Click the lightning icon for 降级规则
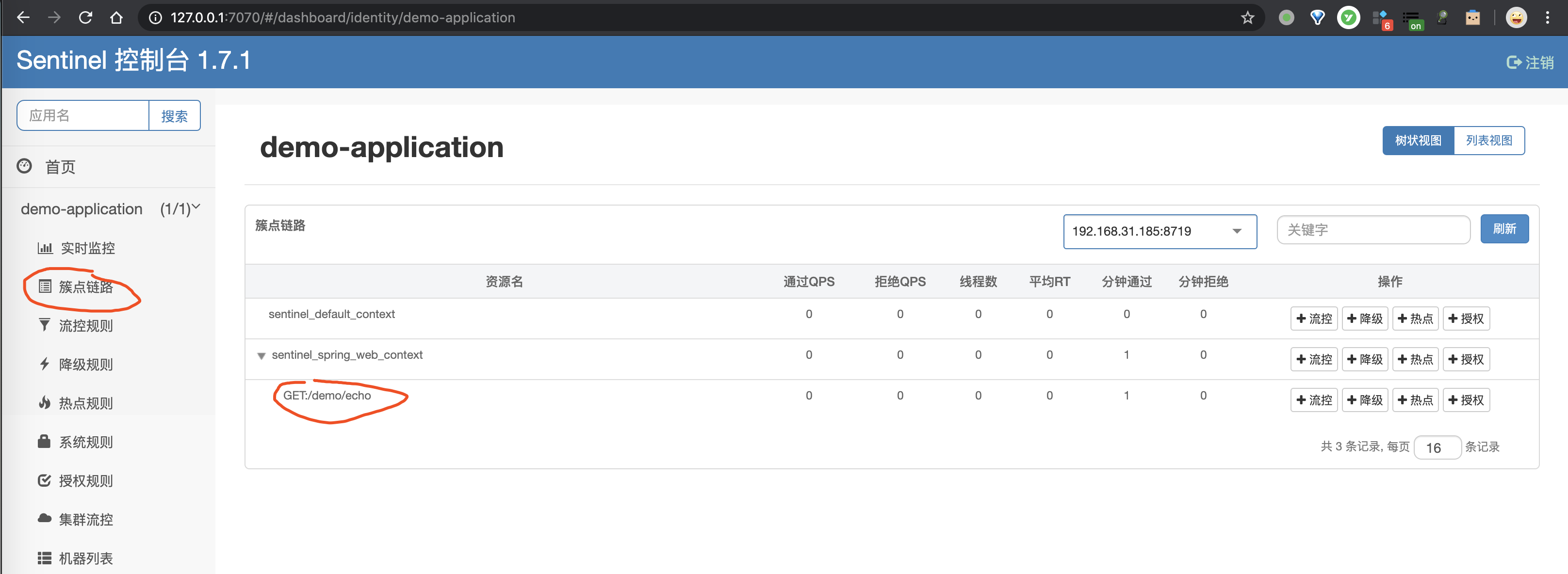1568x574 pixels. click(44, 364)
